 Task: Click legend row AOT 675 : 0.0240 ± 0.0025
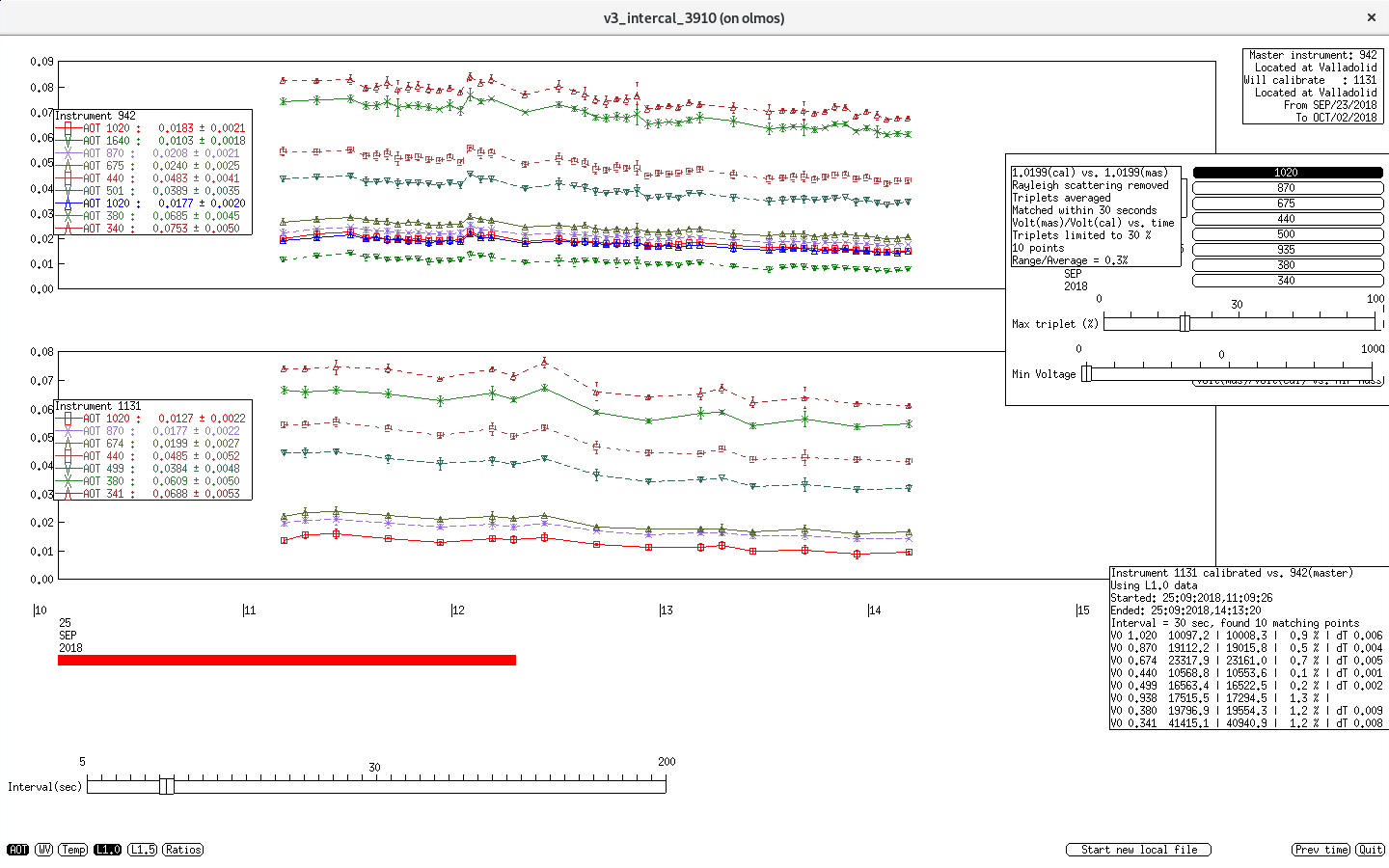152,166
